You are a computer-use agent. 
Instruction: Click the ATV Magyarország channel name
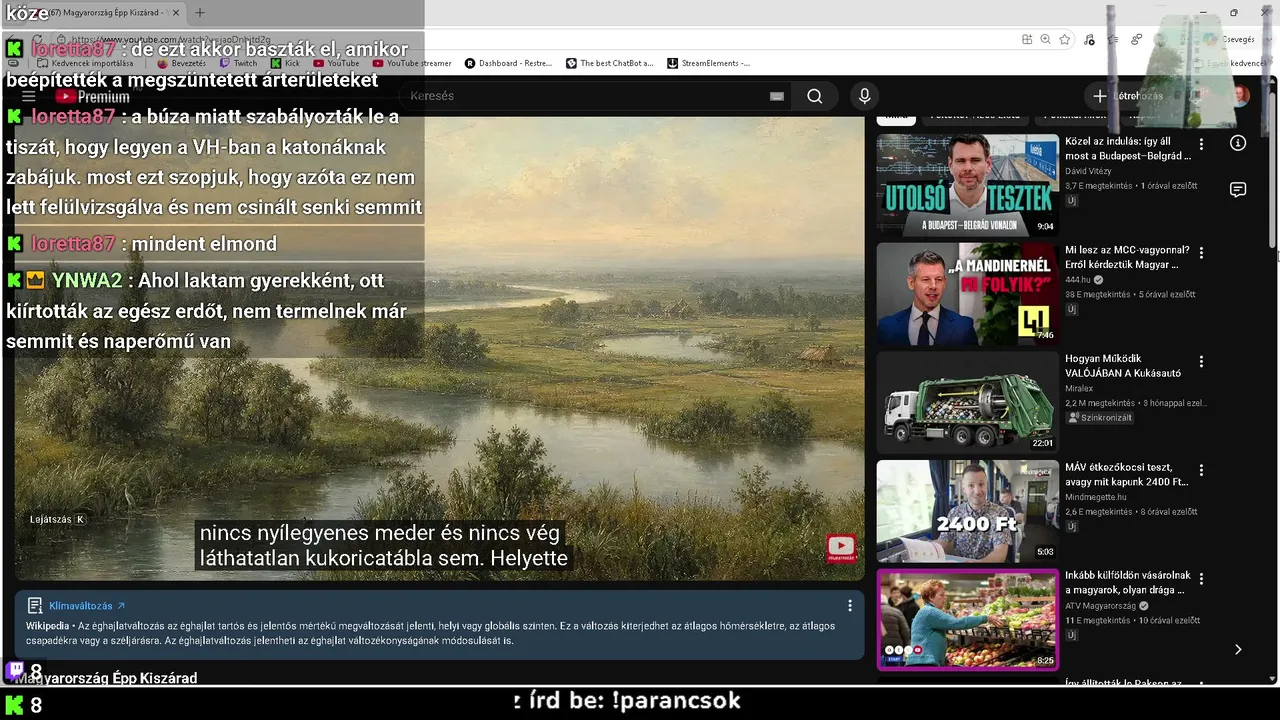[1101, 606]
